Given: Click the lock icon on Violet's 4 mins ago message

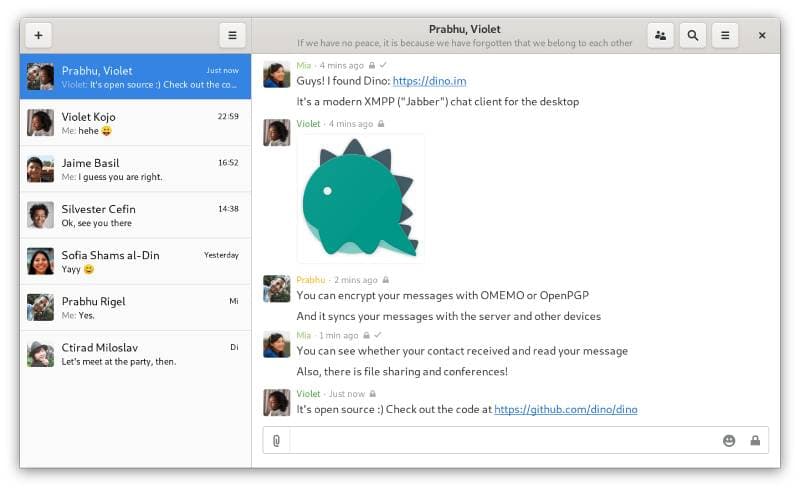Looking at the screenshot, I should coord(381,124).
